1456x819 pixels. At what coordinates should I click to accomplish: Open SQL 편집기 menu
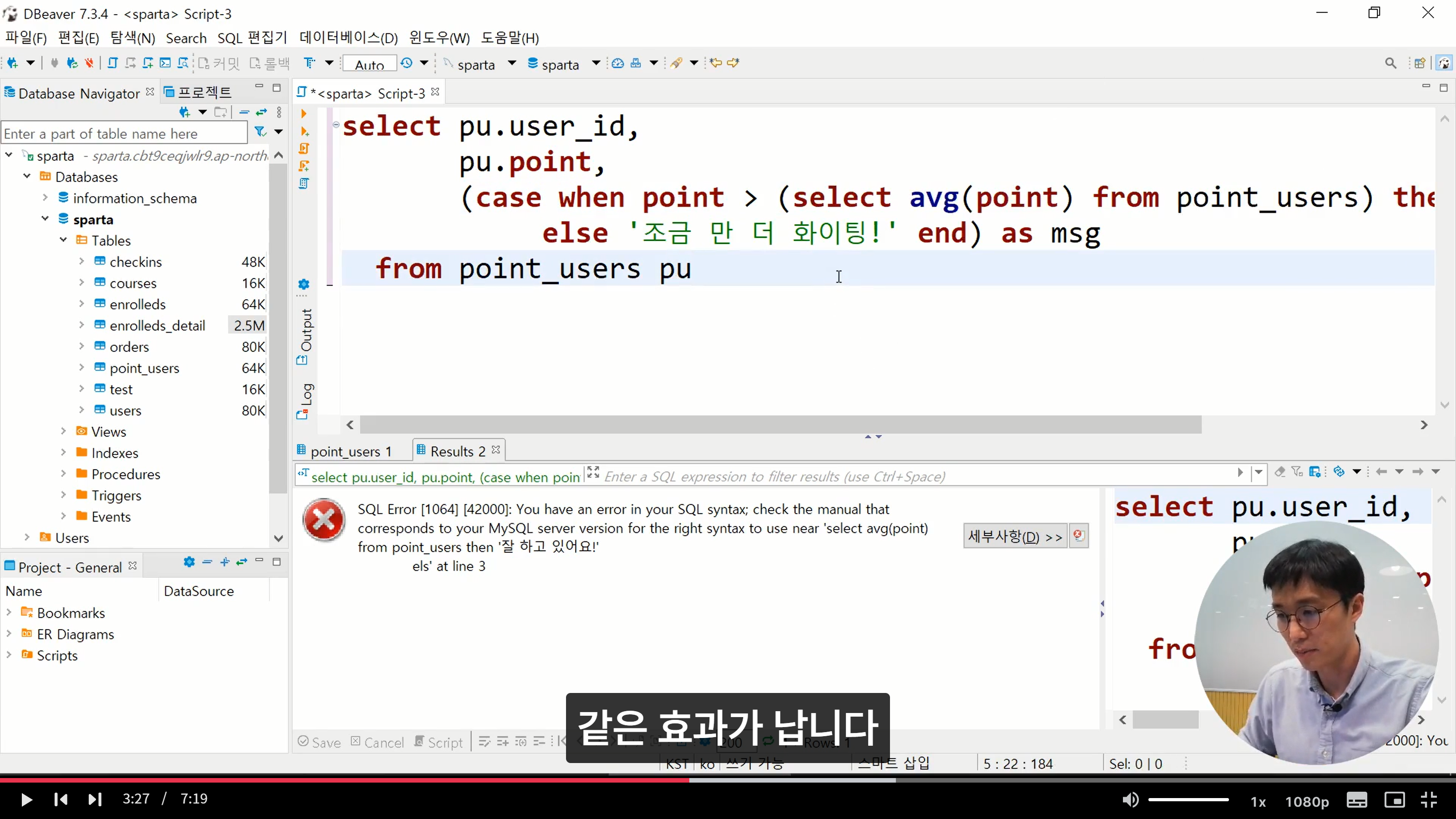click(x=252, y=38)
